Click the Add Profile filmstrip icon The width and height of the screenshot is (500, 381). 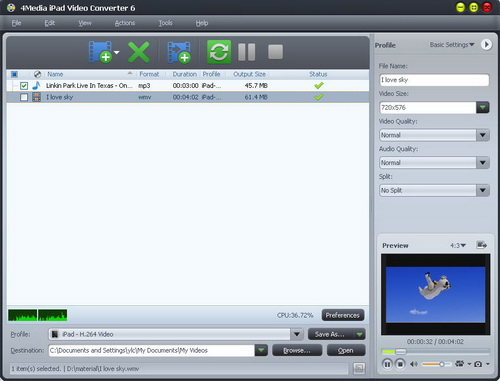pyautogui.click(x=179, y=52)
